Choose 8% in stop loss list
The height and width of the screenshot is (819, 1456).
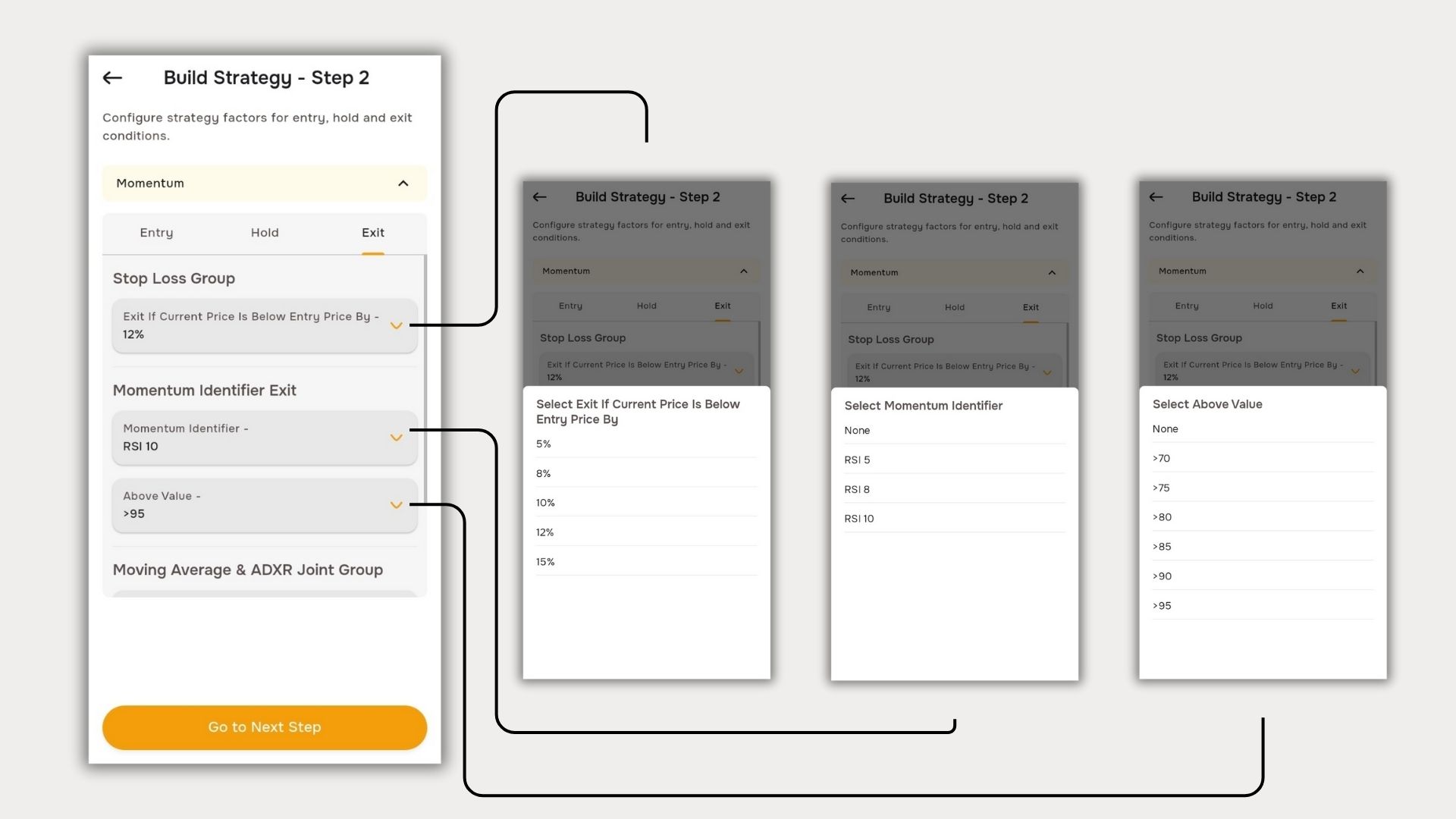646,473
